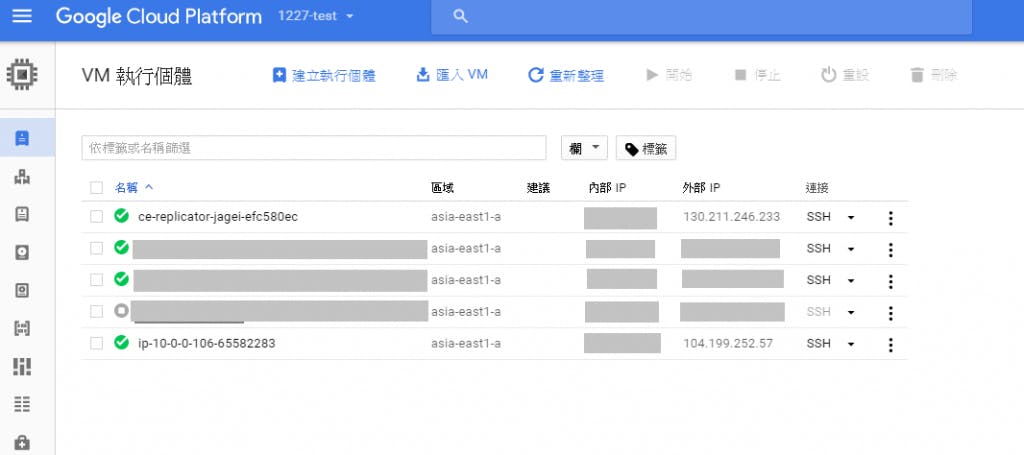Open instance groups icon in sidebar
Viewport: 1024px width, 455px height.
[22, 177]
